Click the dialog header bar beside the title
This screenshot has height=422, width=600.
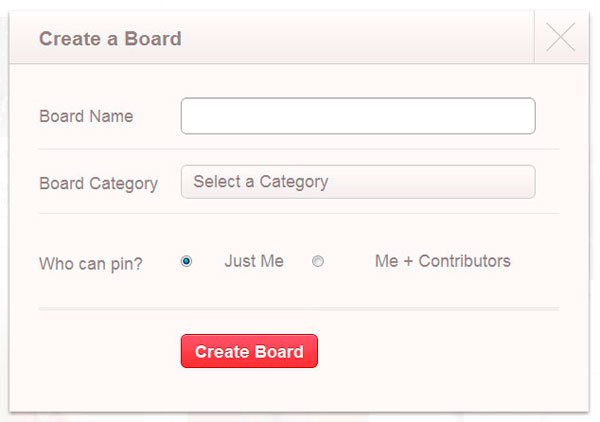click(360, 39)
